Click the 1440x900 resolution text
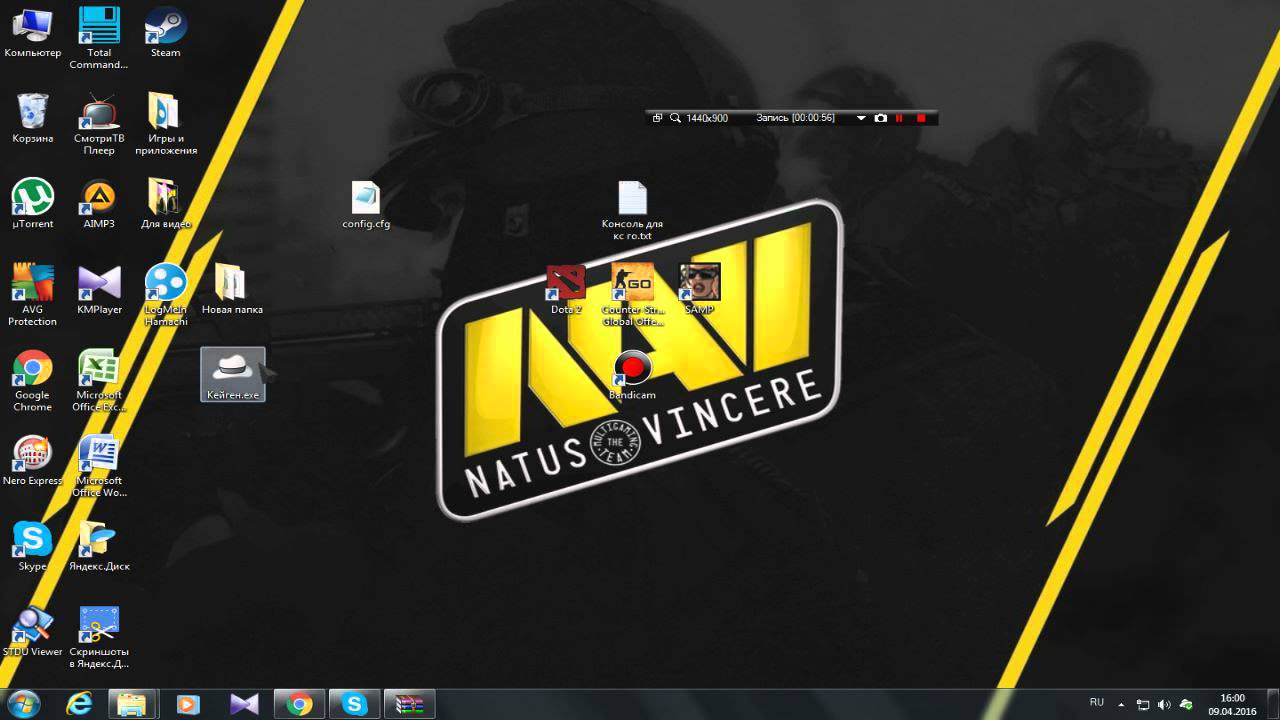Image resolution: width=1280 pixels, height=720 pixels. pos(707,118)
